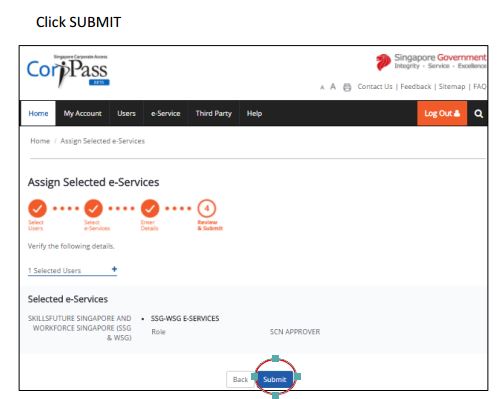Open the search magnifier icon

coord(478,114)
